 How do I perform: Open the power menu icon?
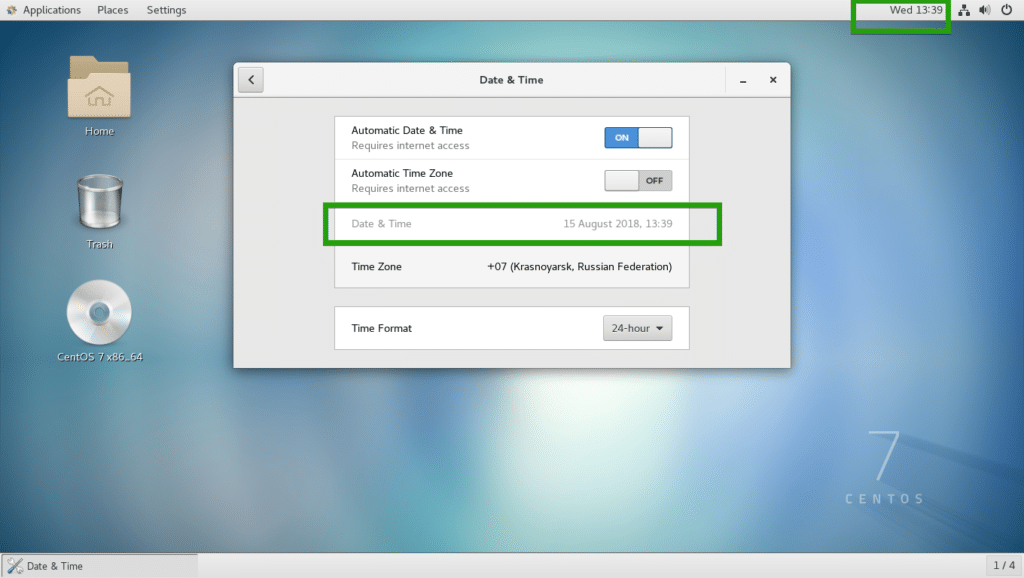[x=1008, y=10]
